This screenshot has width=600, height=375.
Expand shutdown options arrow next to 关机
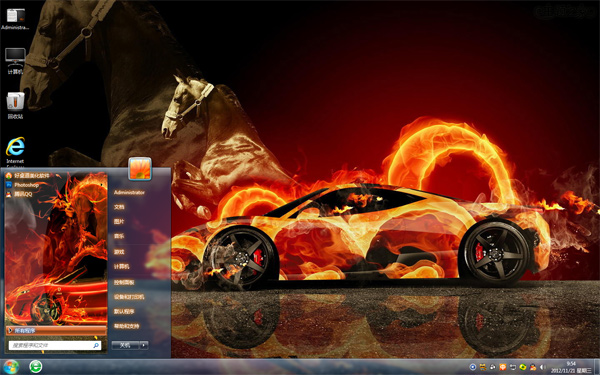[144, 345]
